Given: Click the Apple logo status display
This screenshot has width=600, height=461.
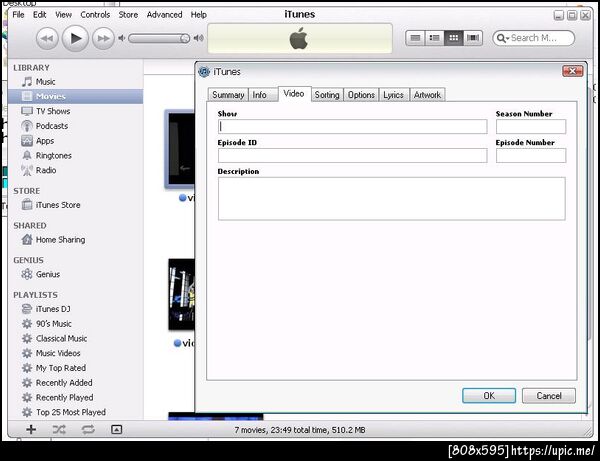Looking at the screenshot, I should pyautogui.click(x=300, y=38).
